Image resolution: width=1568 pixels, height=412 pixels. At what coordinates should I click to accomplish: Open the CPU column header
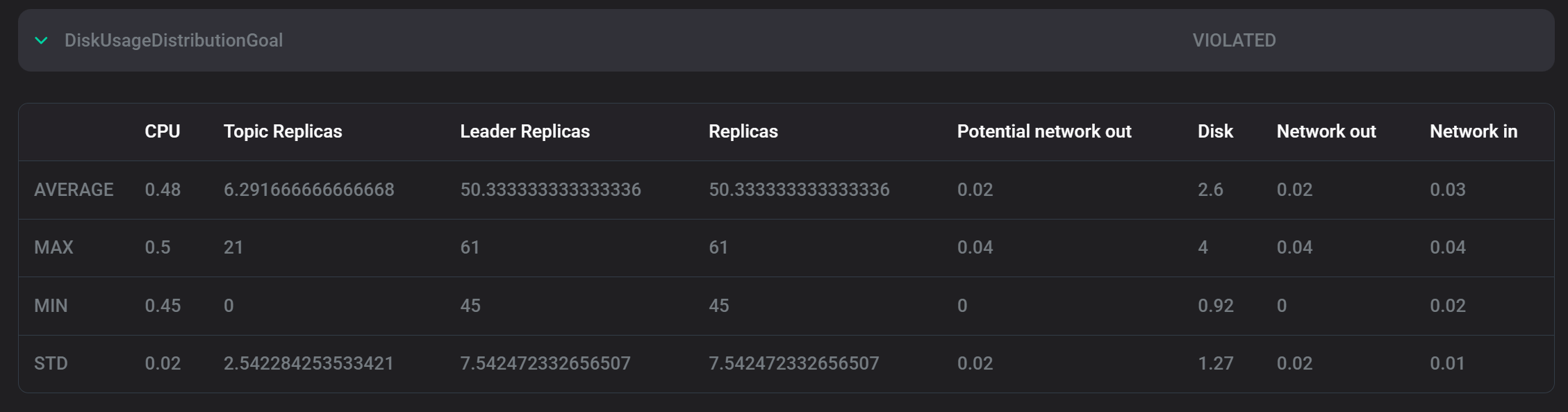[x=162, y=131]
